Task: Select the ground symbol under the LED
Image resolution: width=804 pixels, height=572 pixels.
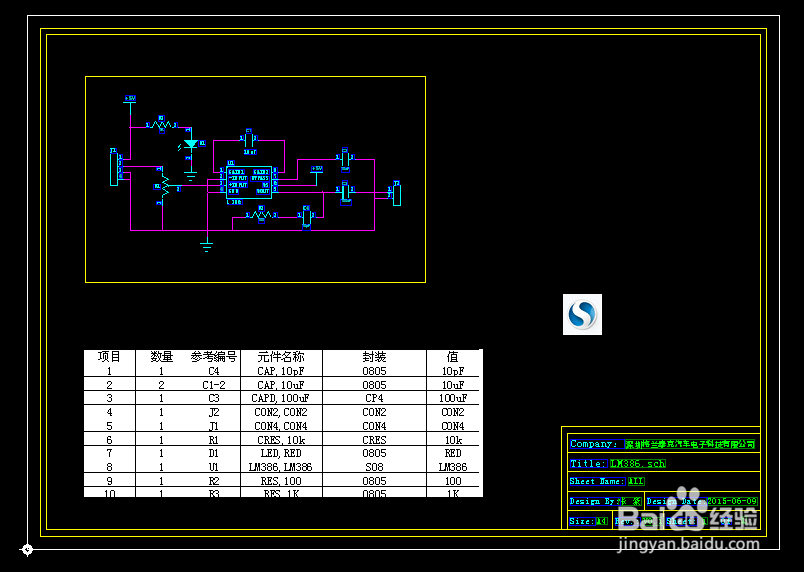Action: pos(191,176)
